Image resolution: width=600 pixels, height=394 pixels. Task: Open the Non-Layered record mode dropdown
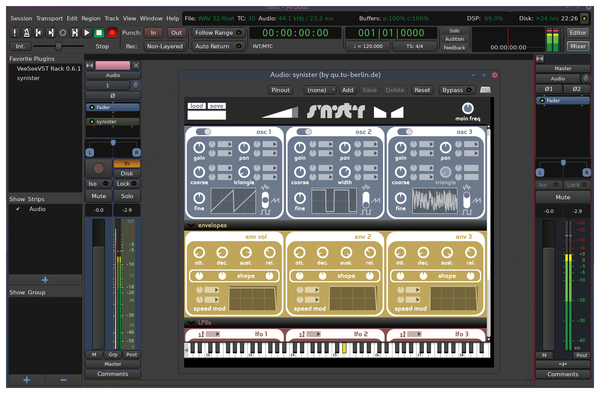point(165,46)
